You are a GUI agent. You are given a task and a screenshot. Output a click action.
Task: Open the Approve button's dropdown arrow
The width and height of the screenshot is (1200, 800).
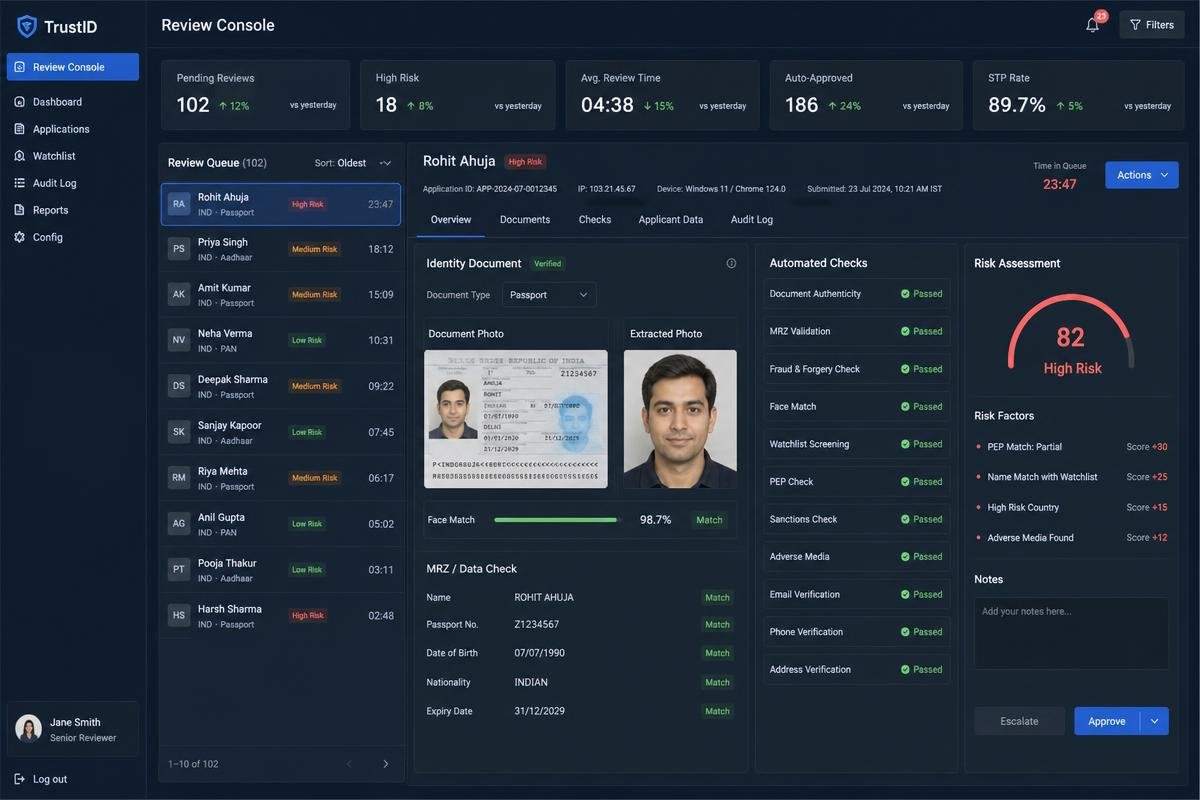tap(1155, 721)
